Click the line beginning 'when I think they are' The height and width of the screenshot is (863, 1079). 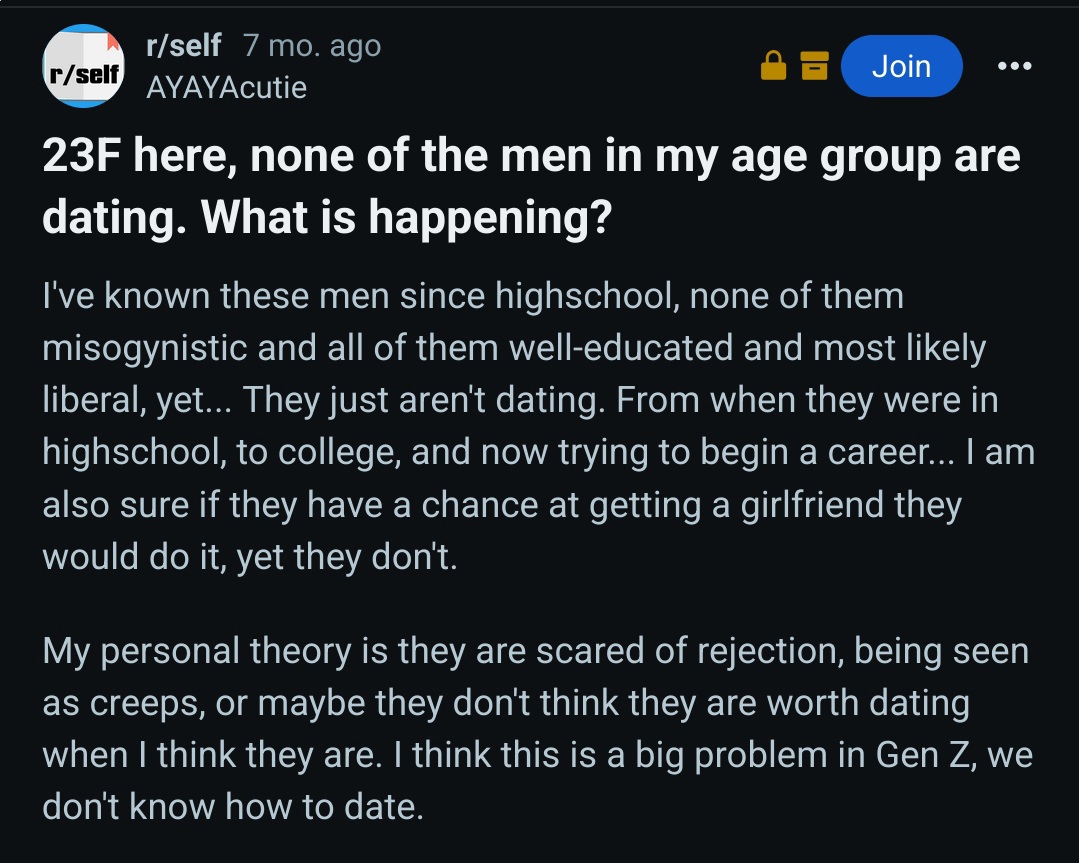[x=537, y=755]
